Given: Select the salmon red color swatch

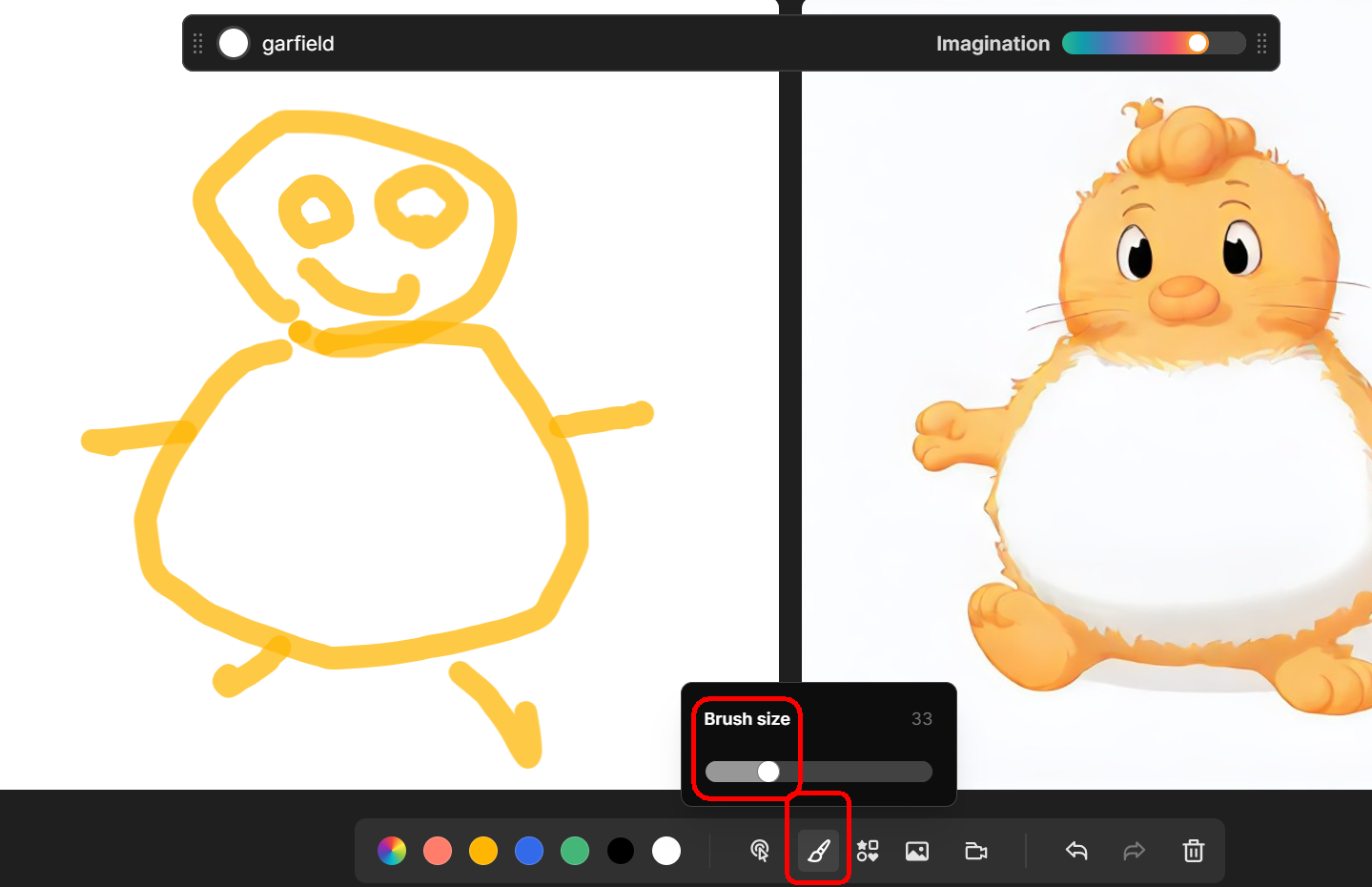Looking at the screenshot, I should (438, 851).
